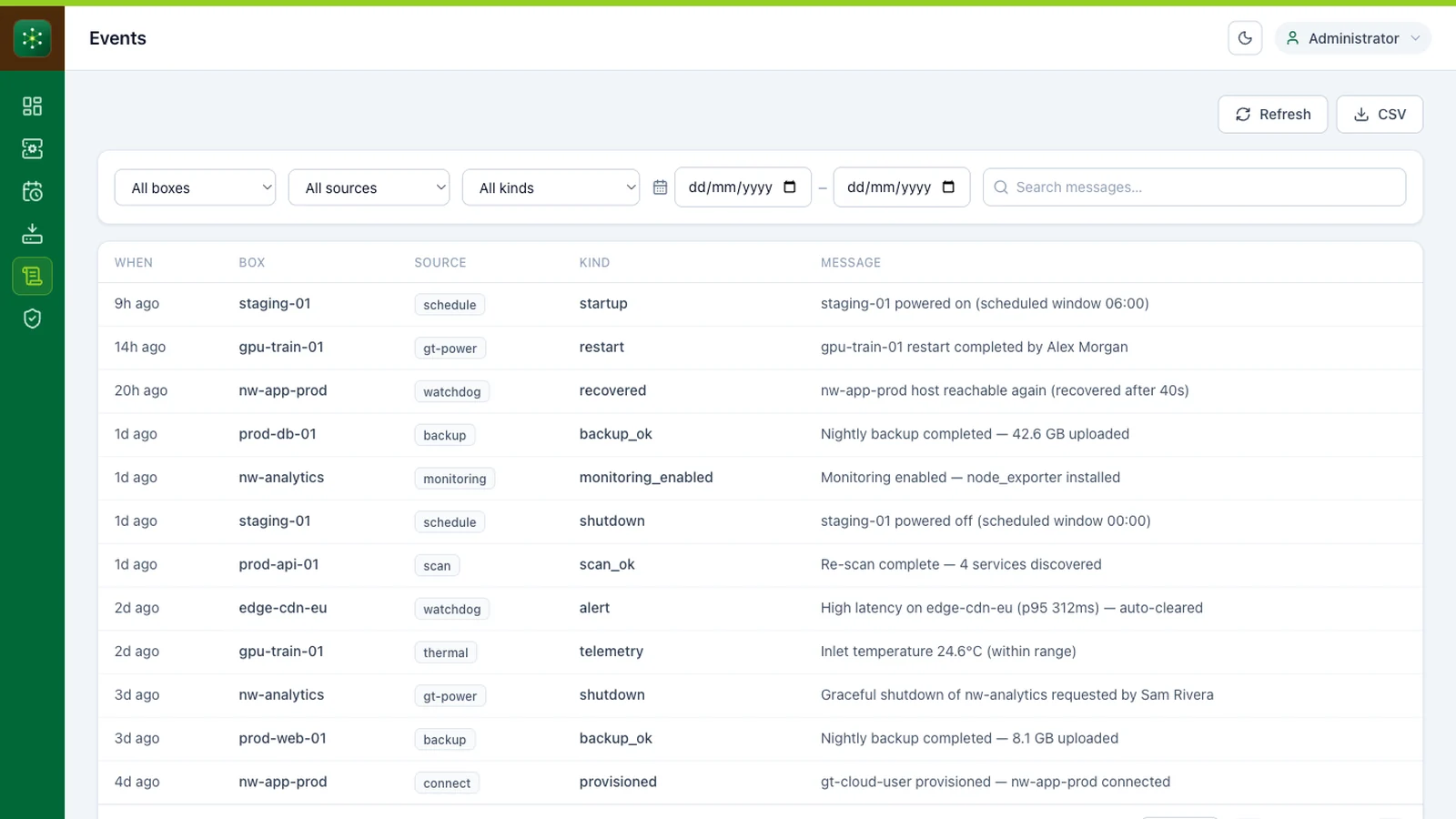Open the downloads sidebar icon
The image size is (1456, 819).
(32, 234)
